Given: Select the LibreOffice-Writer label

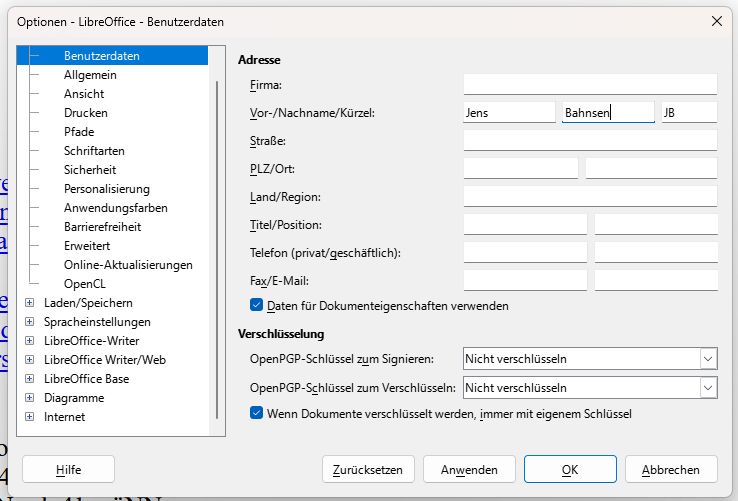Looking at the screenshot, I should click(91, 340).
